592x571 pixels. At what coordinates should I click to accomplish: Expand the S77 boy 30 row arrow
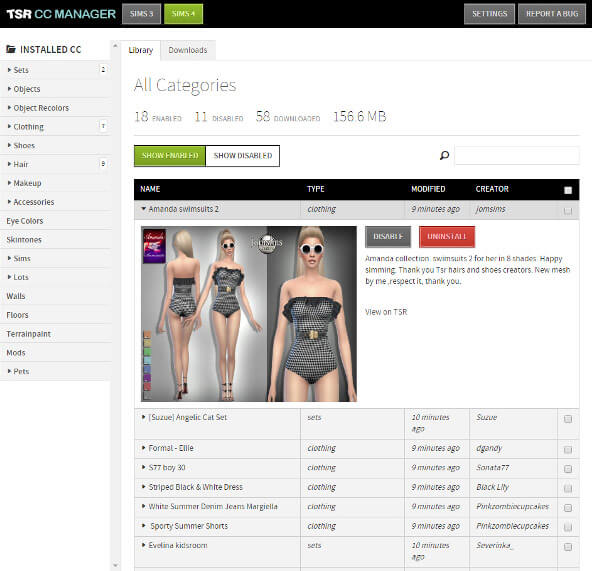coord(143,467)
